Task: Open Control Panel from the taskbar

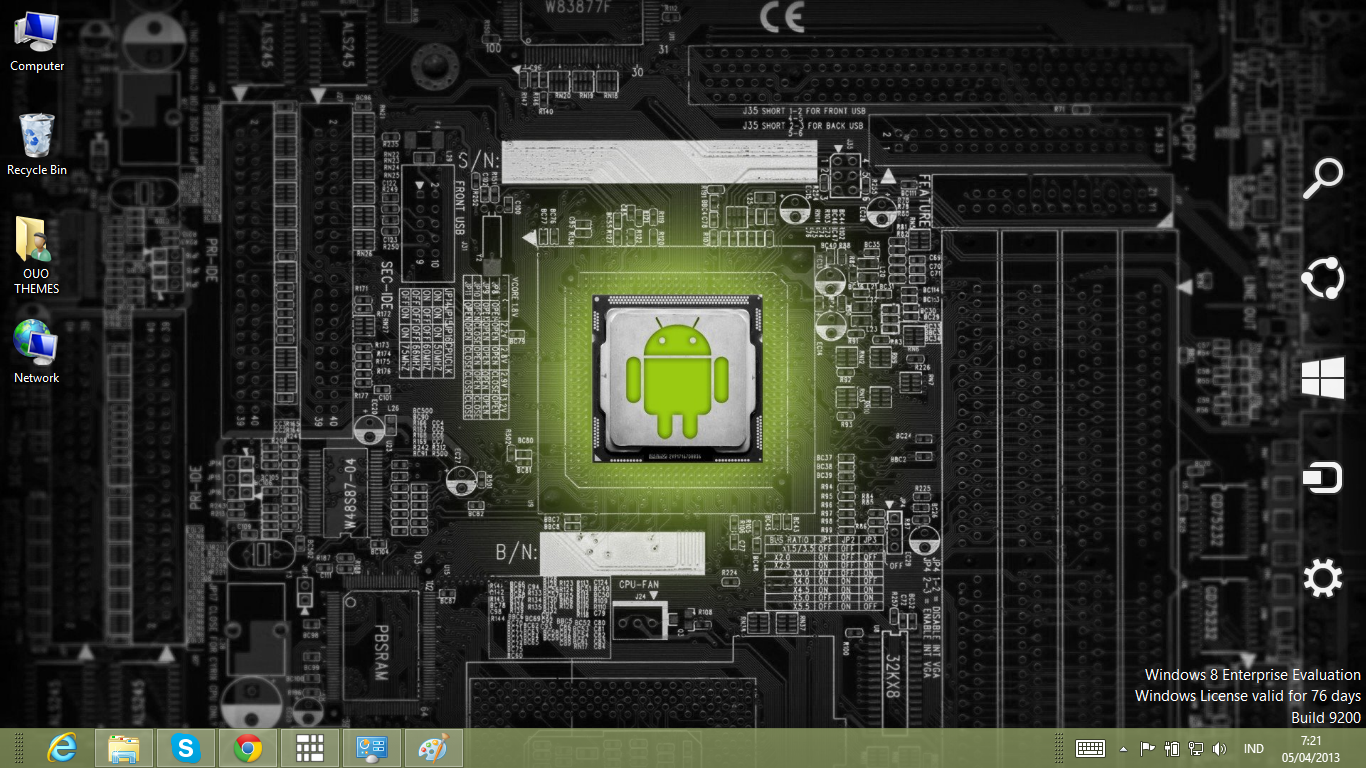Action: click(x=372, y=748)
